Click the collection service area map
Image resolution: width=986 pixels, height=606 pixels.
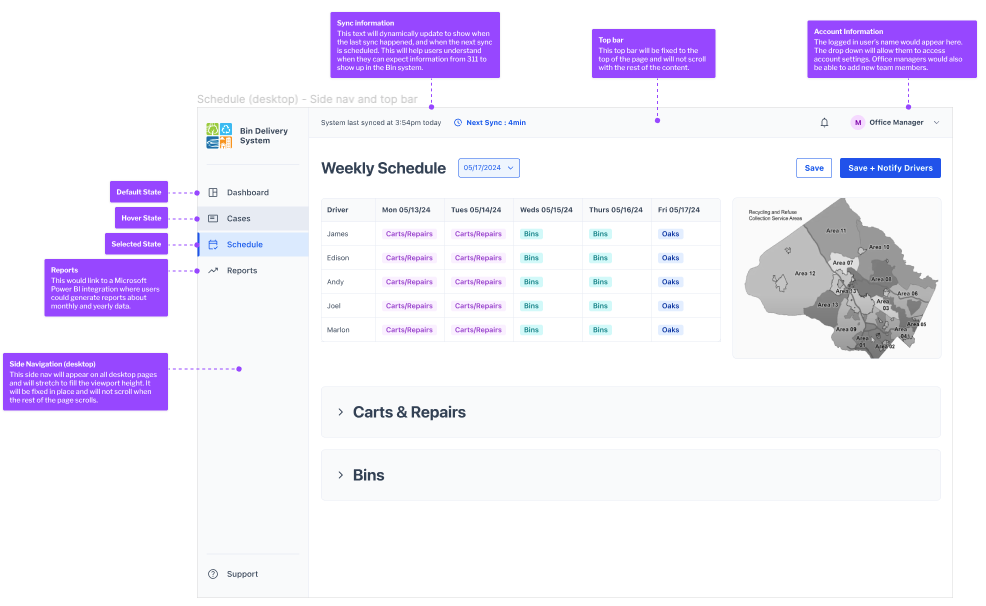[x=836, y=278]
